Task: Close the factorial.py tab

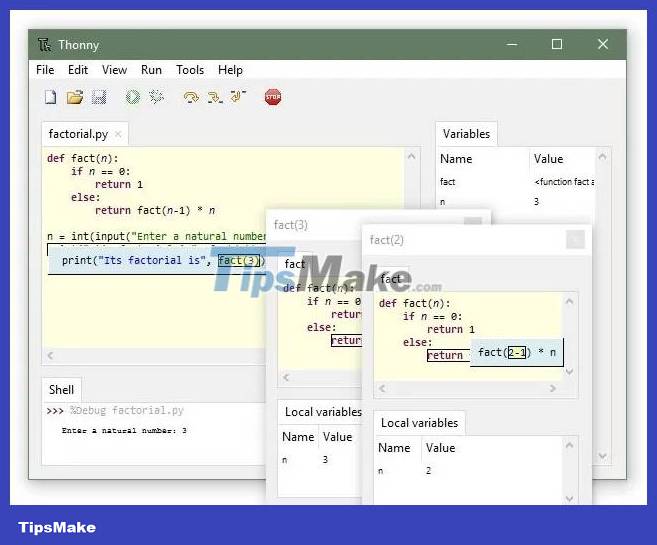Action: point(118,134)
